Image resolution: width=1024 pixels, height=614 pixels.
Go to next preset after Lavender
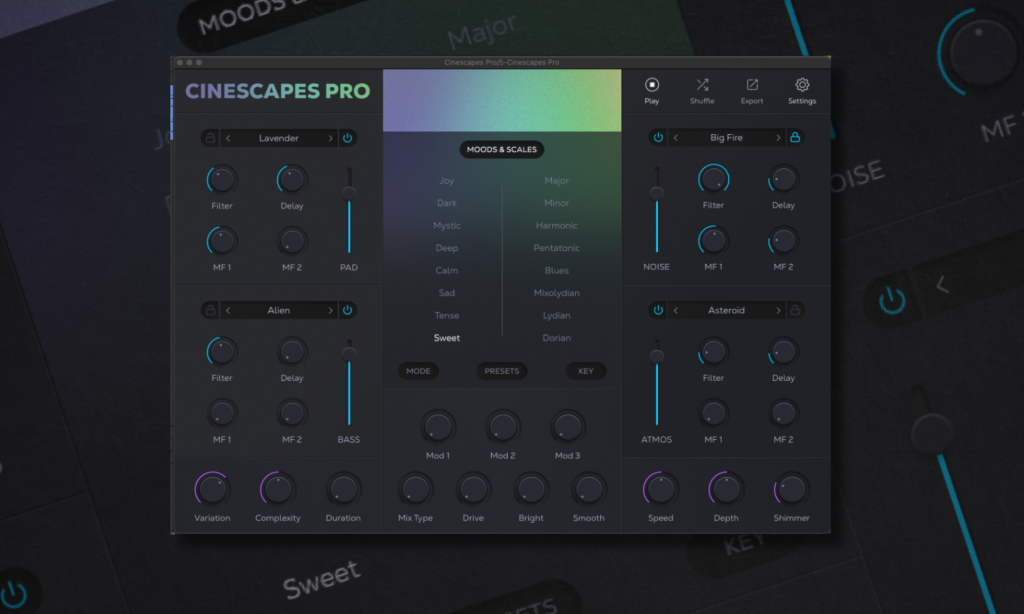click(x=331, y=138)
